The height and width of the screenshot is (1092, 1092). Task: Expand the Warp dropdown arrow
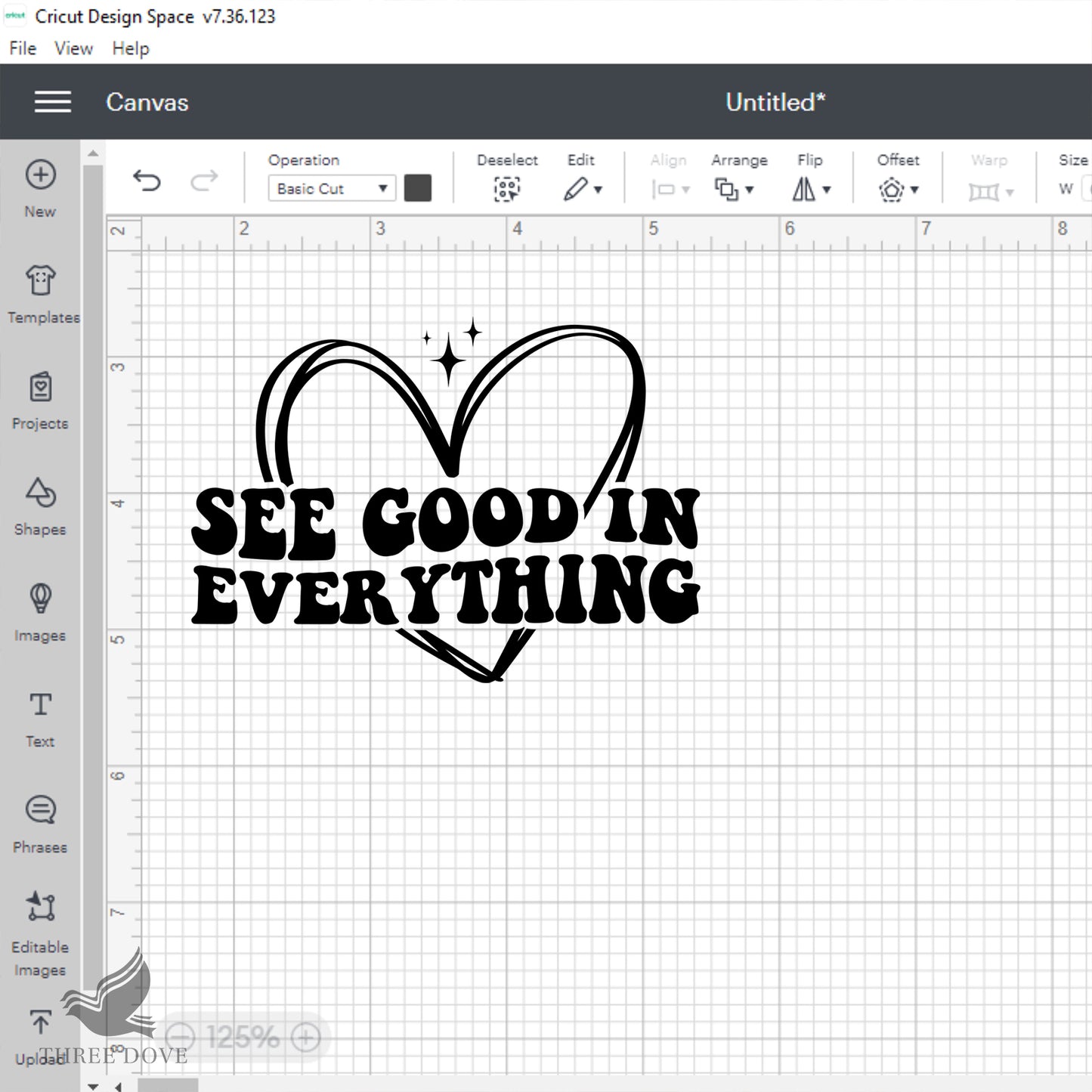[x=1010, y=192]
